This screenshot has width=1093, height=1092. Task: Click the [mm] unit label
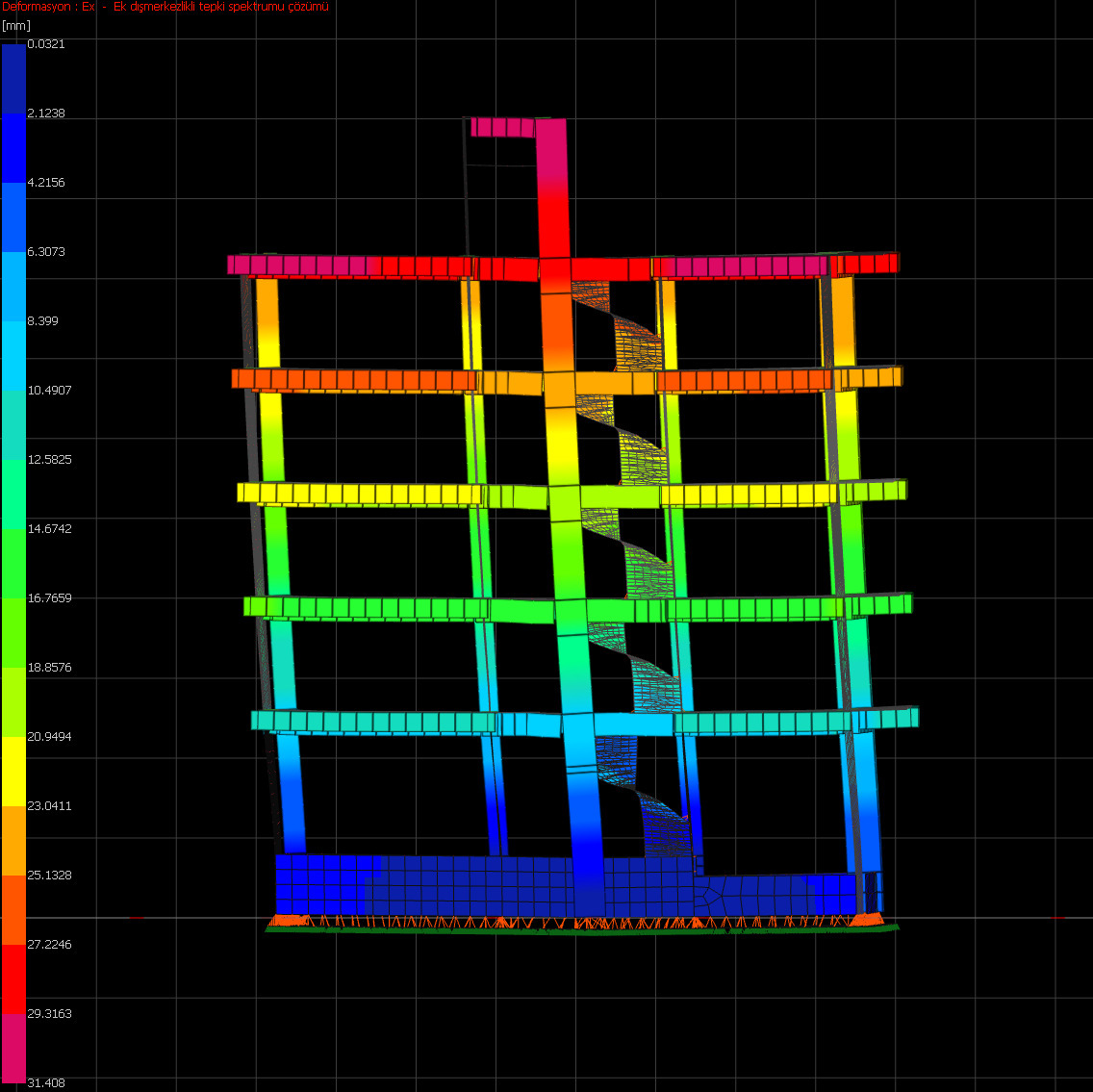12,25
